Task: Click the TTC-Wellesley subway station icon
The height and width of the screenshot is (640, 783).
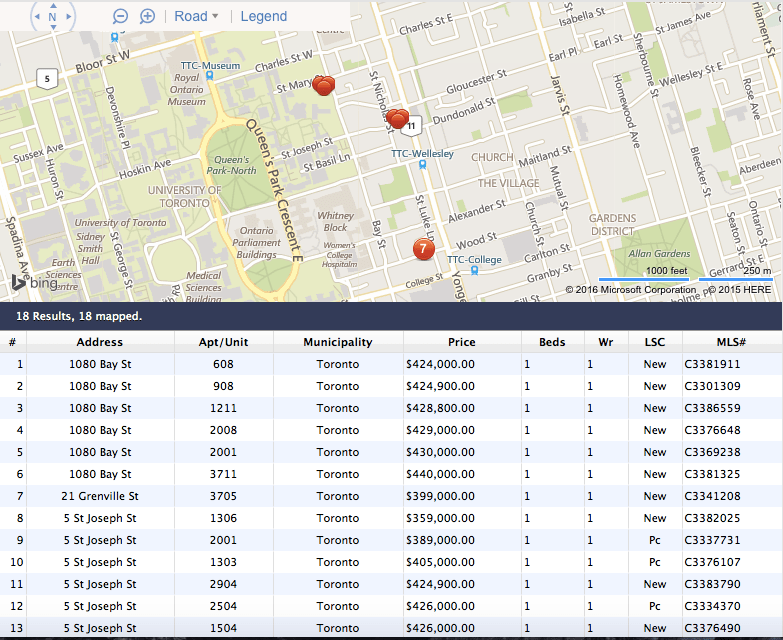Action: [x=422, y=164]
